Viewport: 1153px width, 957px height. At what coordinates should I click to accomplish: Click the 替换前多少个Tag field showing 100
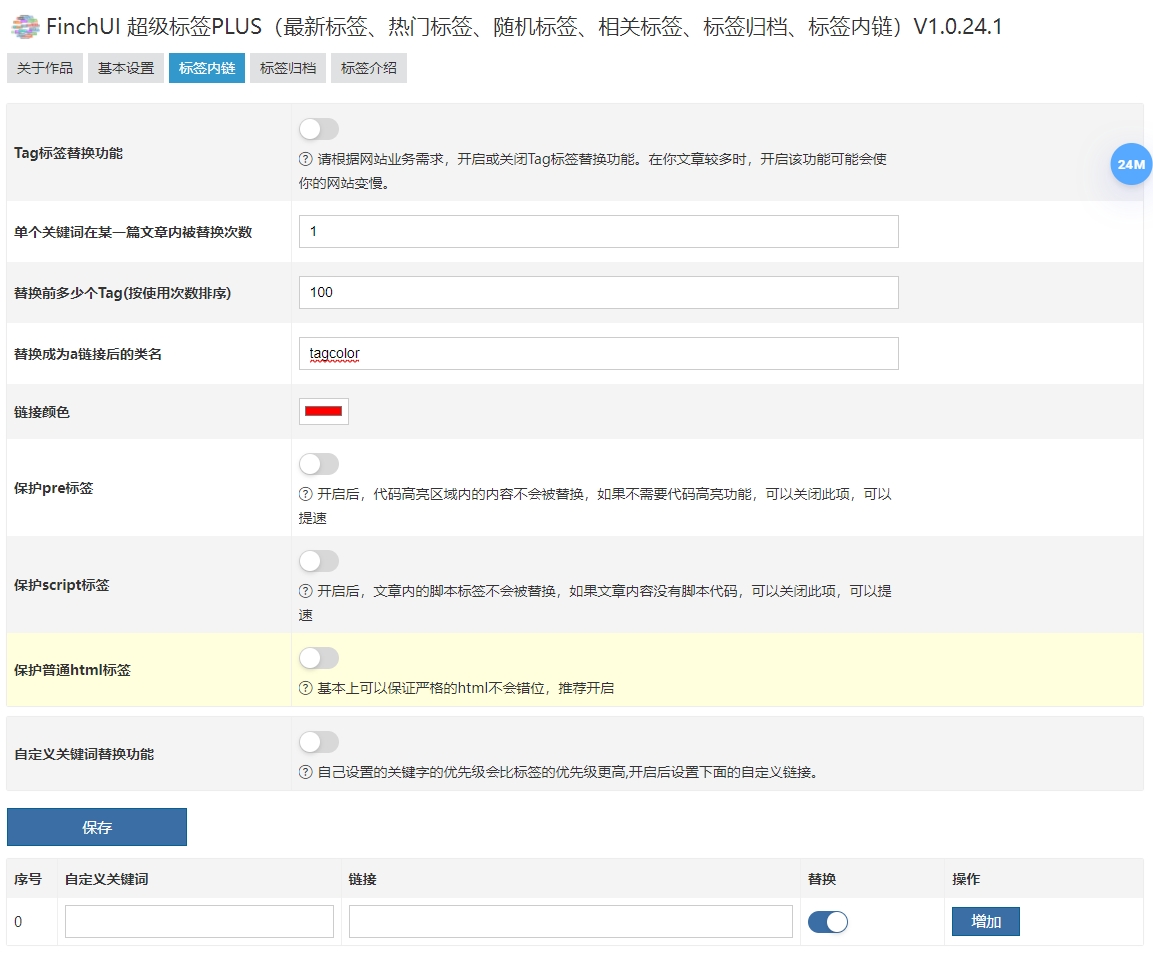599,292
